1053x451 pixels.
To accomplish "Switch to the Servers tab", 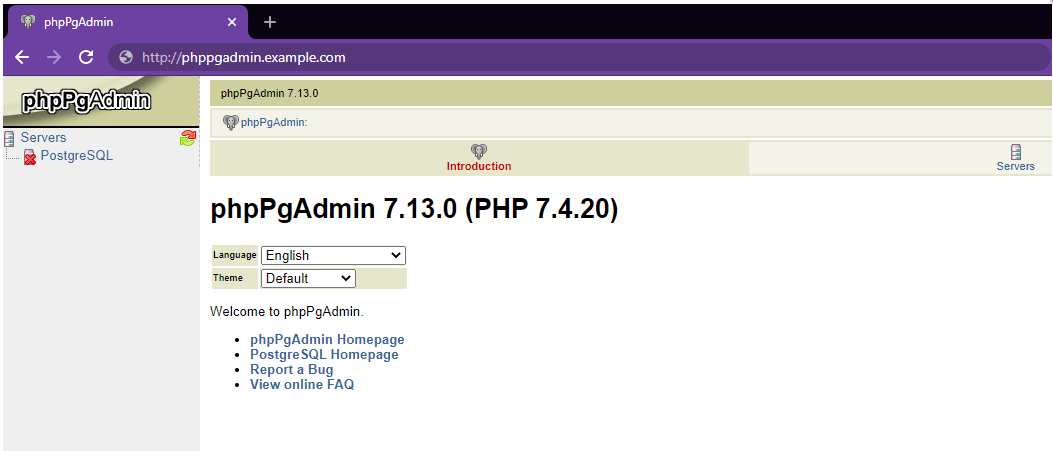I will pos(1015,166).
